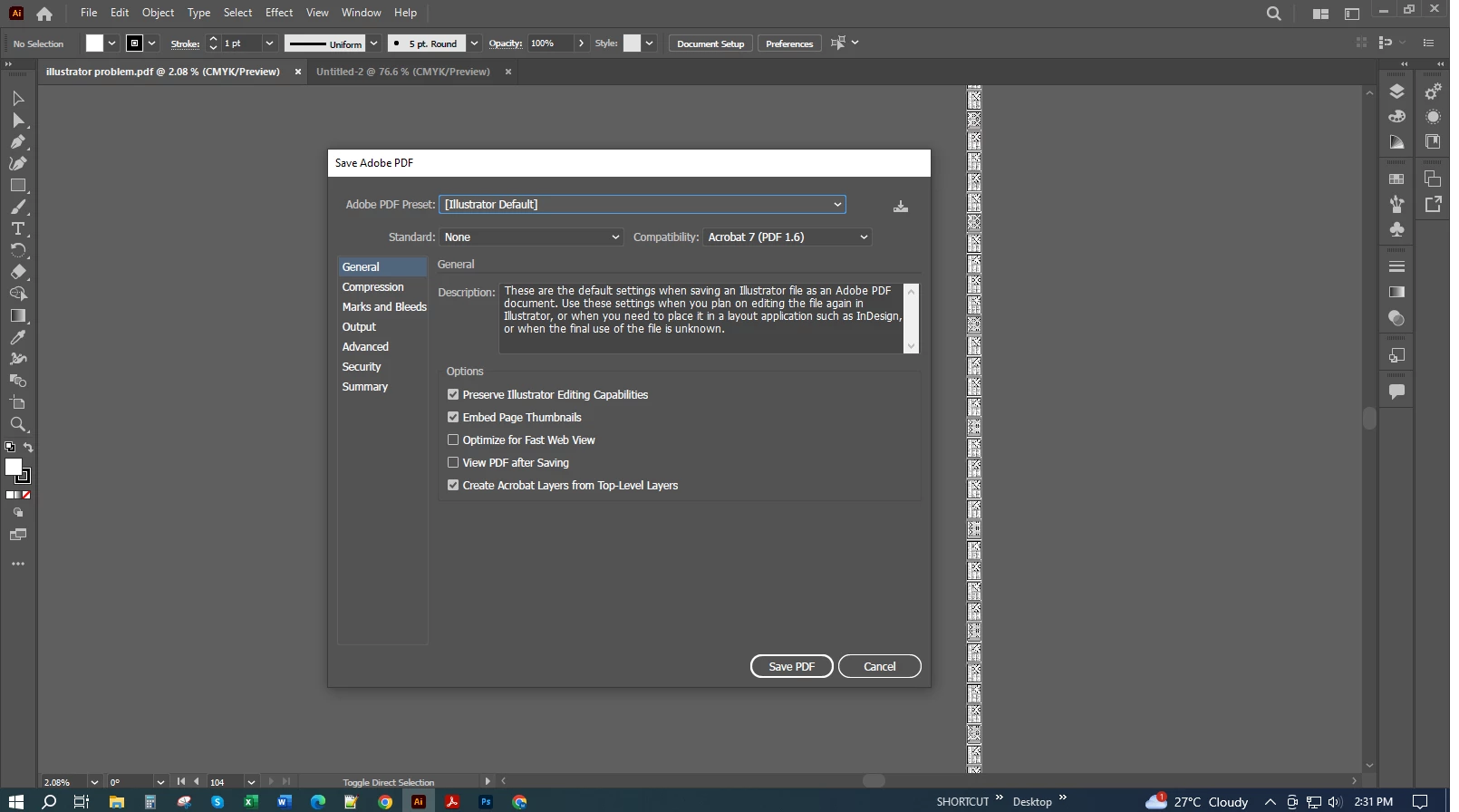Open the Comments panel
1459x812 pixels.
click(x=1396, y=391)
